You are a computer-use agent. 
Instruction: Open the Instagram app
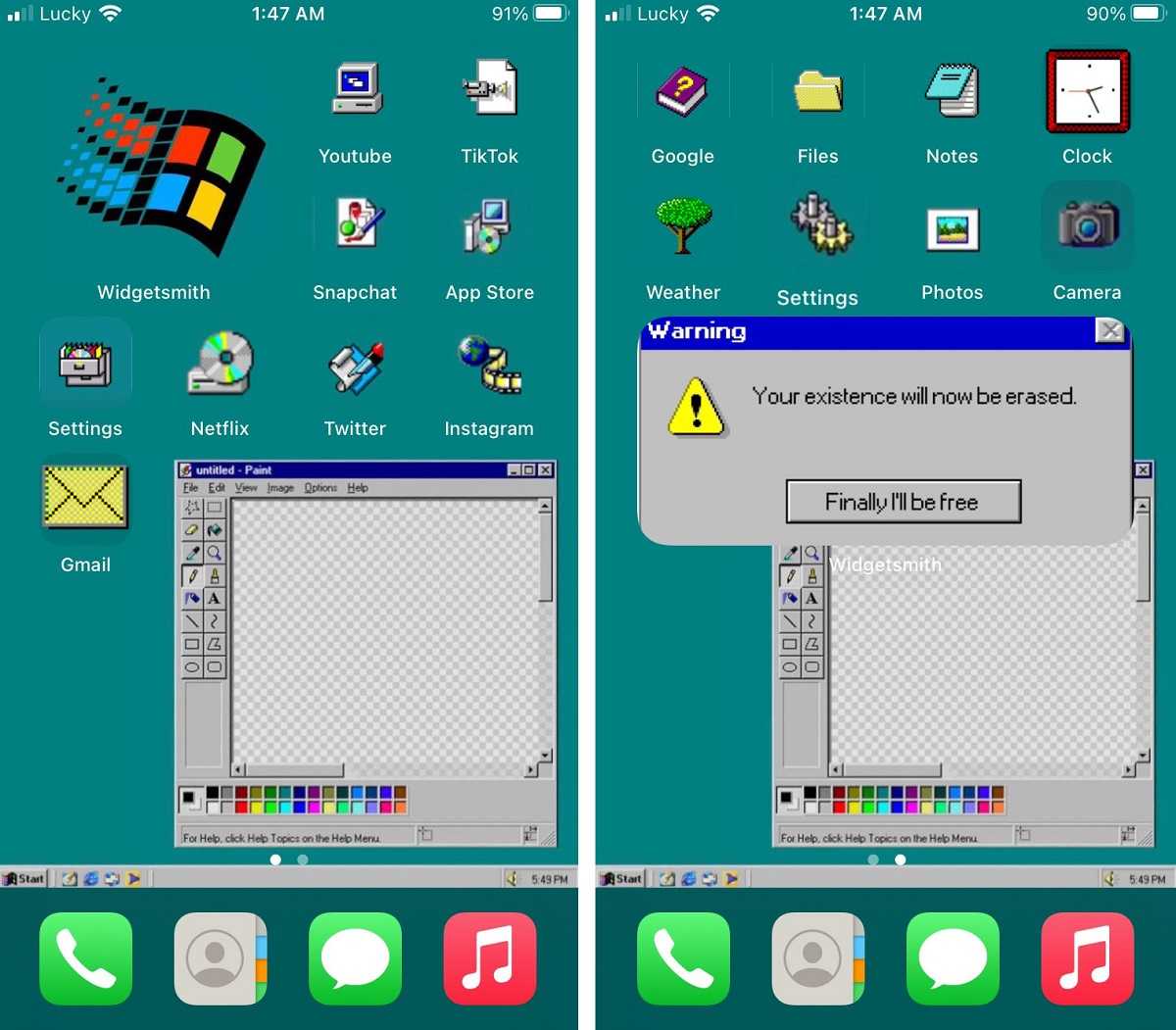click(489, 364)
